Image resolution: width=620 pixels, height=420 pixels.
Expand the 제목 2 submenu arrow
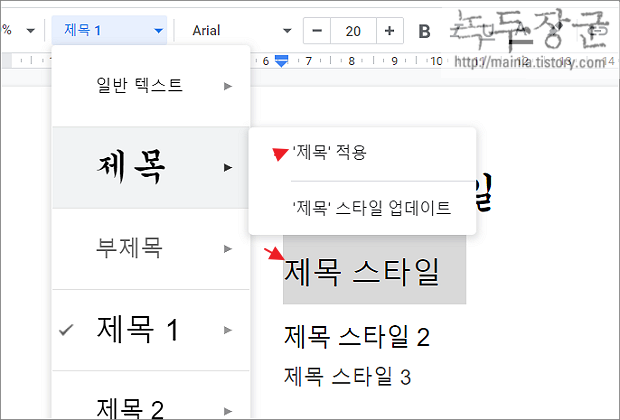click(x=227, y=411)
